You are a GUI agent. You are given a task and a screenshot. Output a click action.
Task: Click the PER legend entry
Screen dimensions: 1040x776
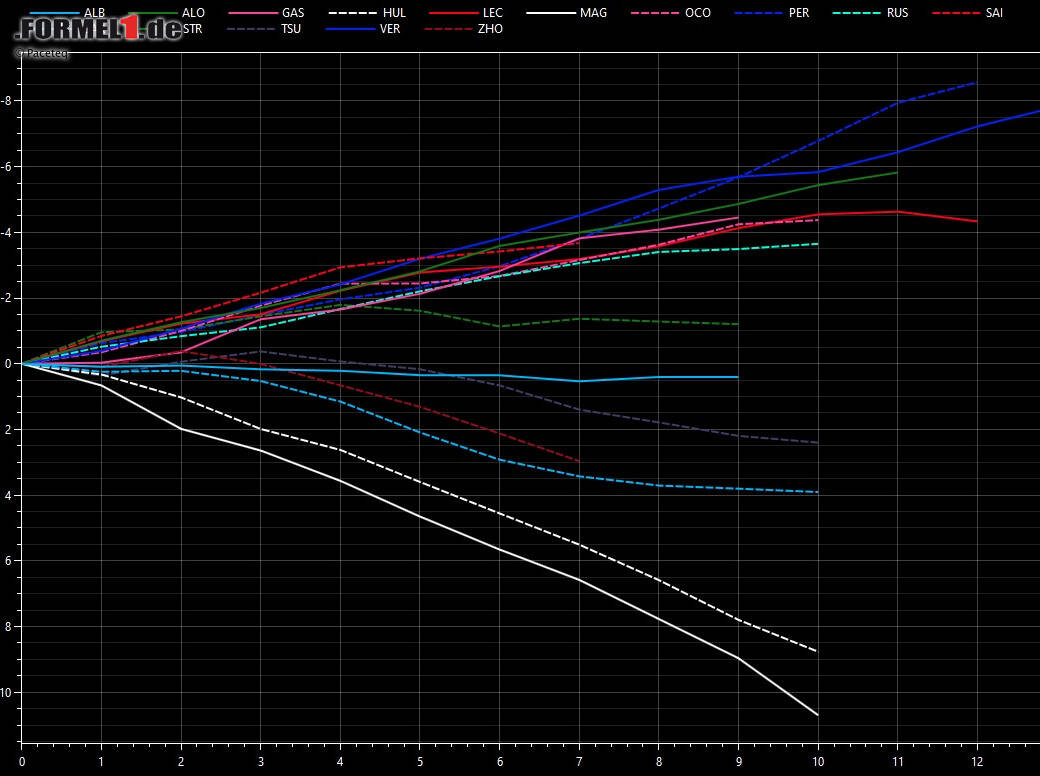(x=772, y=13)
